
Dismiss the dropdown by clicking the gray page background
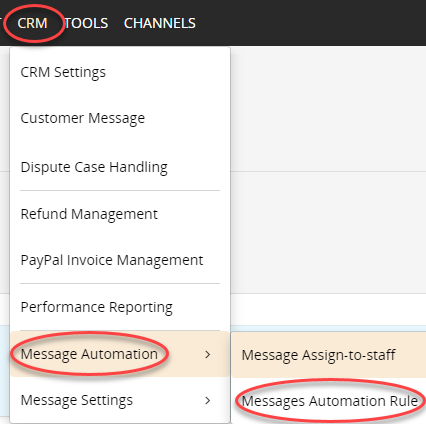(x=328, y=110)
